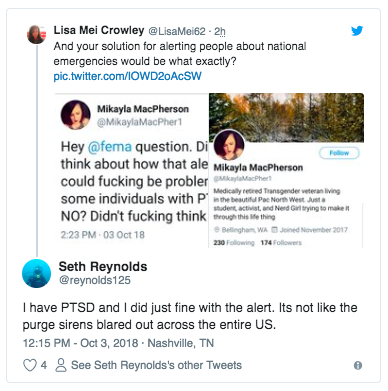388x391 pixels.
Task: Click Mikayla MacPherson's avatar in embedded tweet
Action: (75, 115)
